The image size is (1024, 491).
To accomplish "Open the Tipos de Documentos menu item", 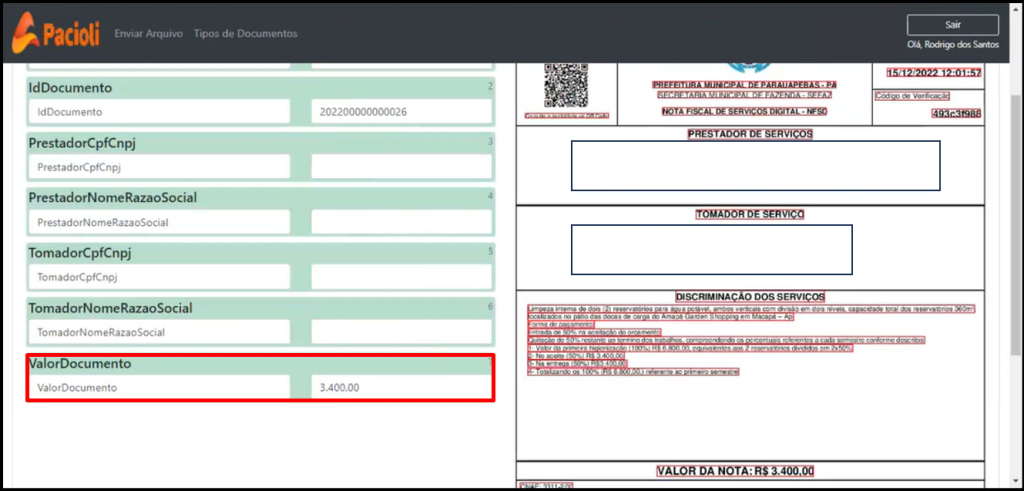I will tap(246, 33).
